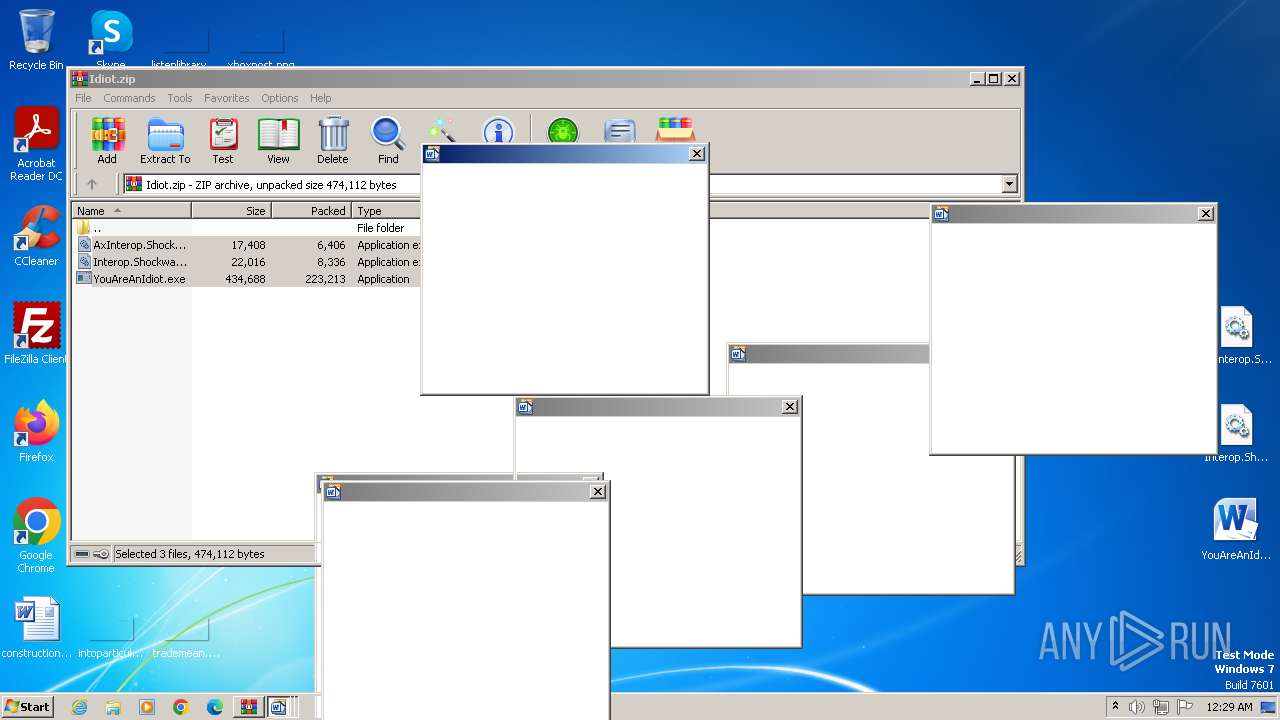Open the File menu in WinRAR
1280x720 pixels.
point(83,98)
